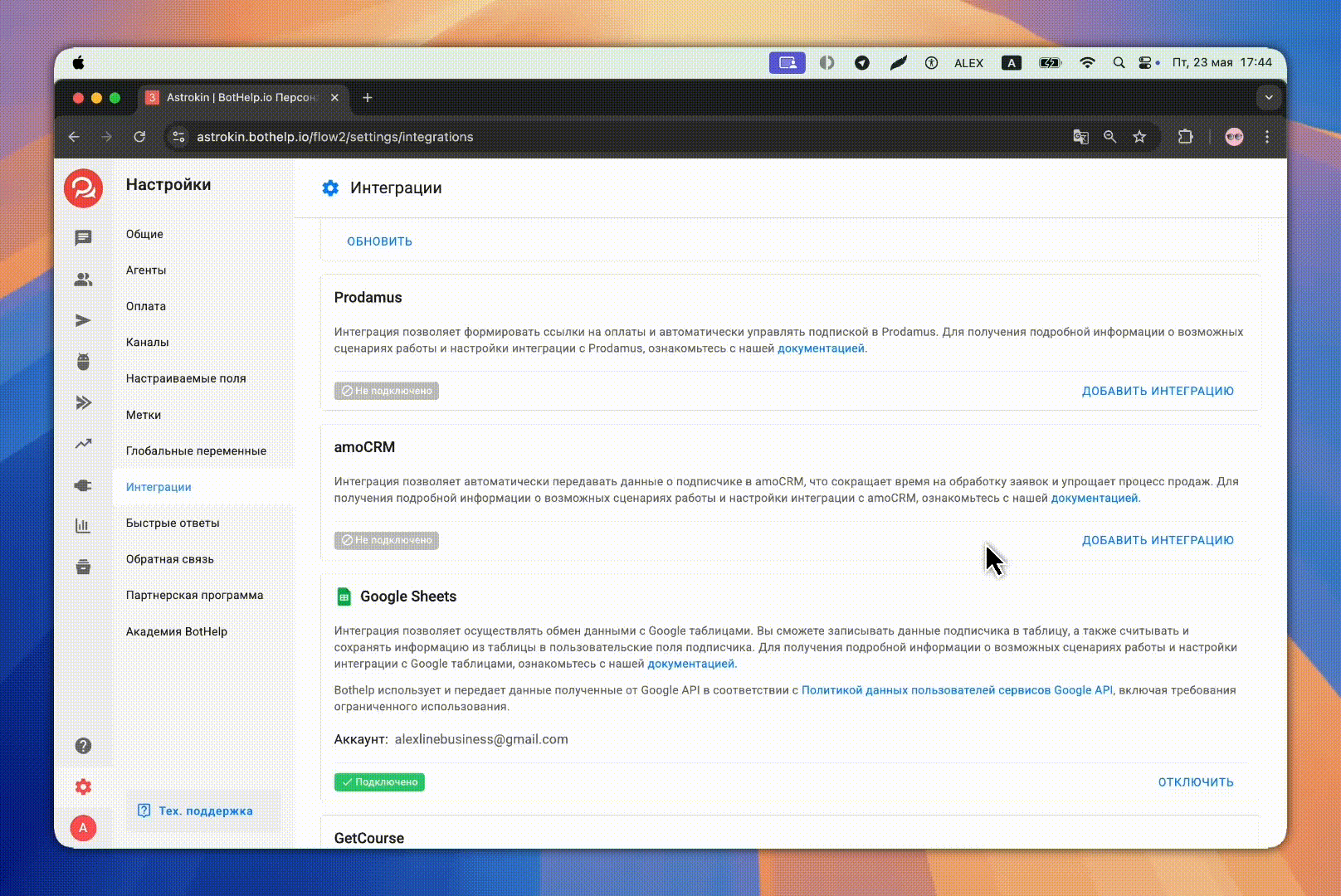Viewport: 1341px width, 896px height.
Task: Click the account email alexlinebusiness@gmail.com
Action: (x=481, y=739)
